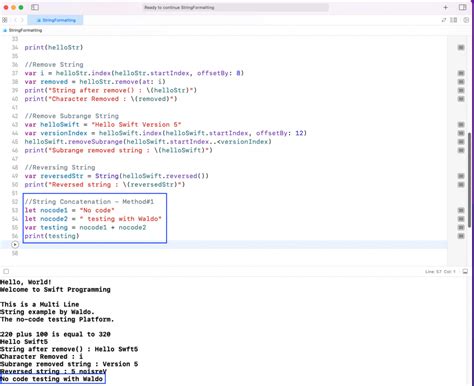Go back with the left chevron

pos(15,20)
